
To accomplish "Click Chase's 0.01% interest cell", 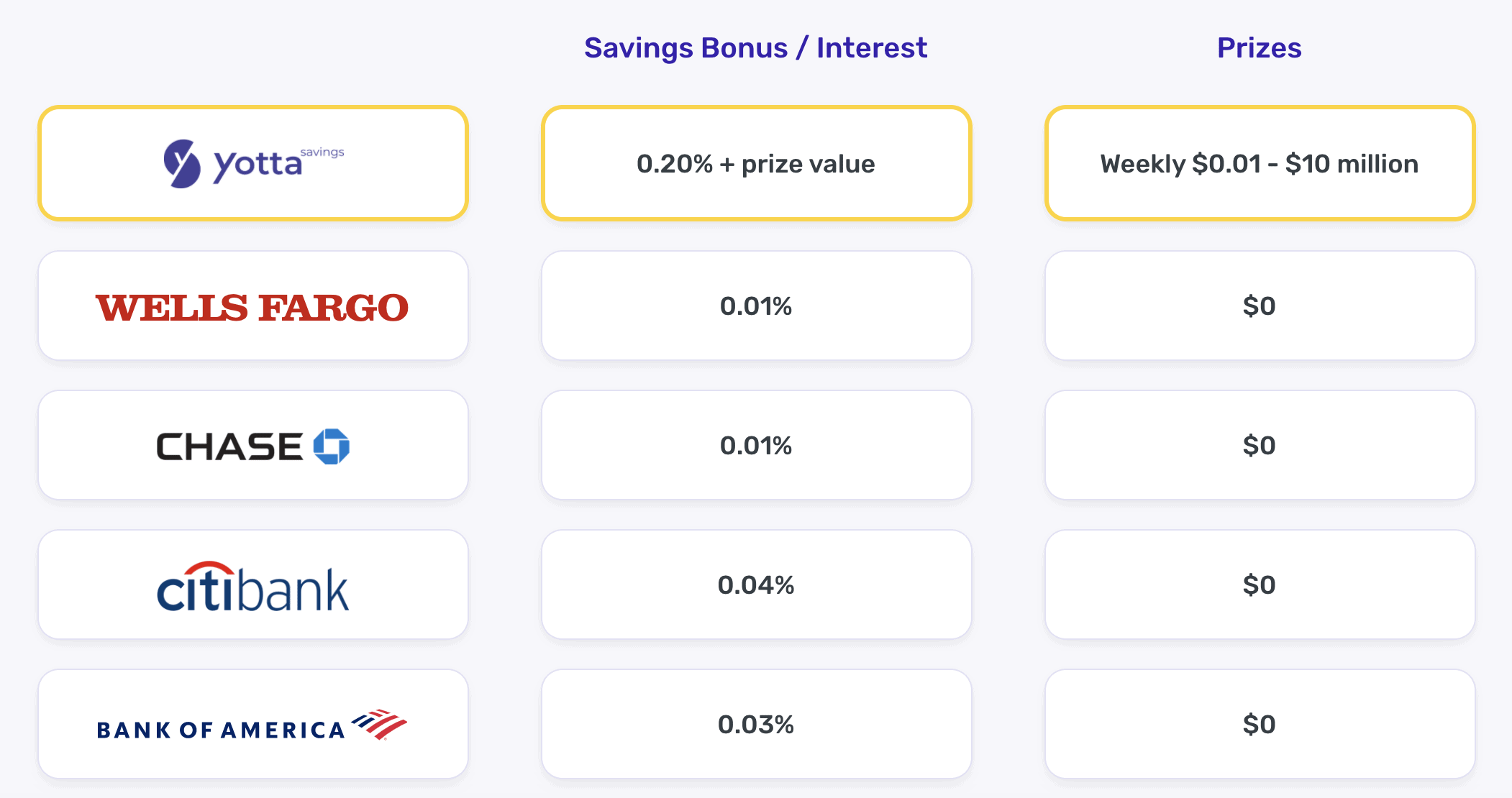I will click(x=756, y=446).
